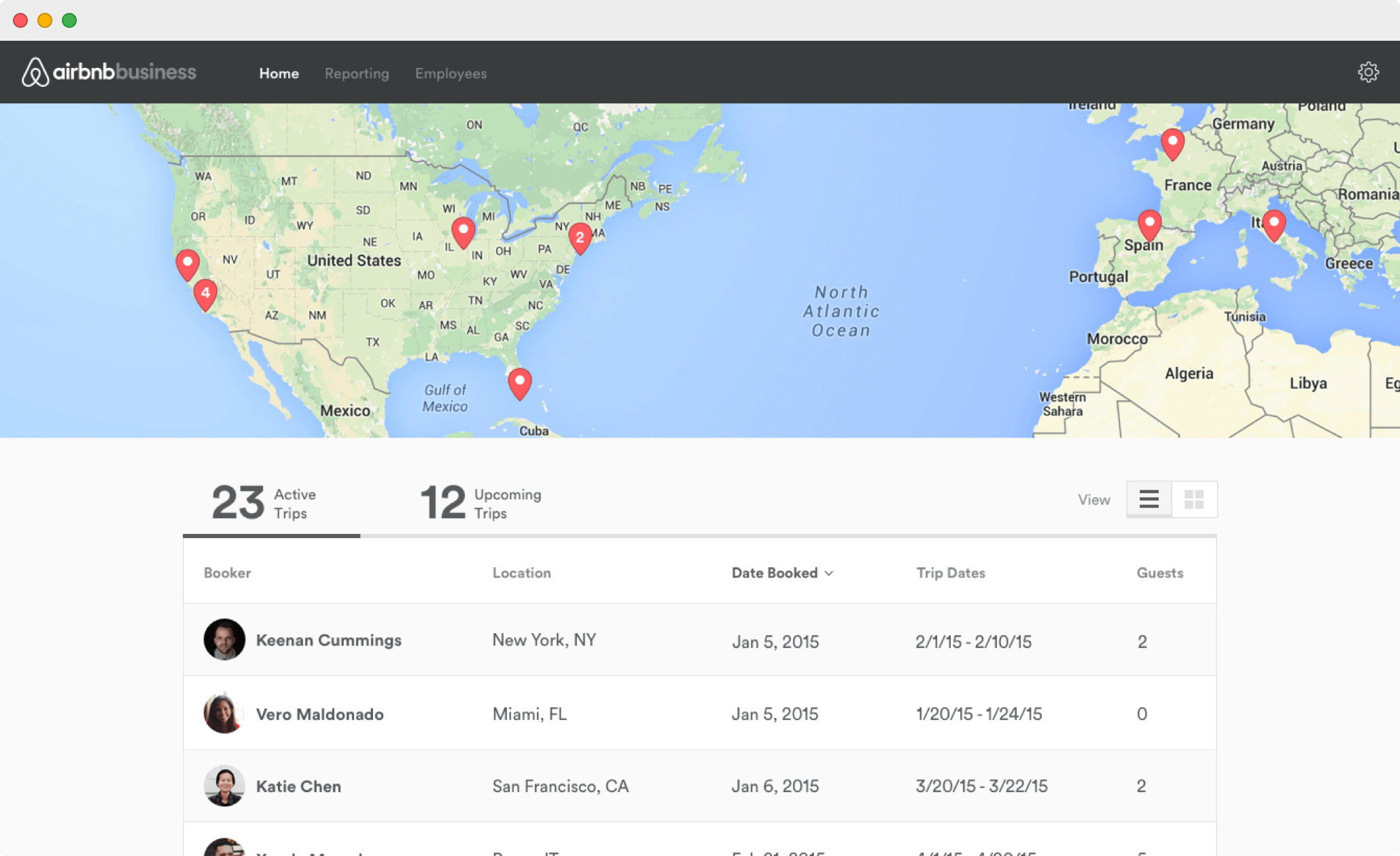This screenshot has height=856, width=1400.
Task: Open Keenan Cummings booker name
Action: (x=328, y=640)
